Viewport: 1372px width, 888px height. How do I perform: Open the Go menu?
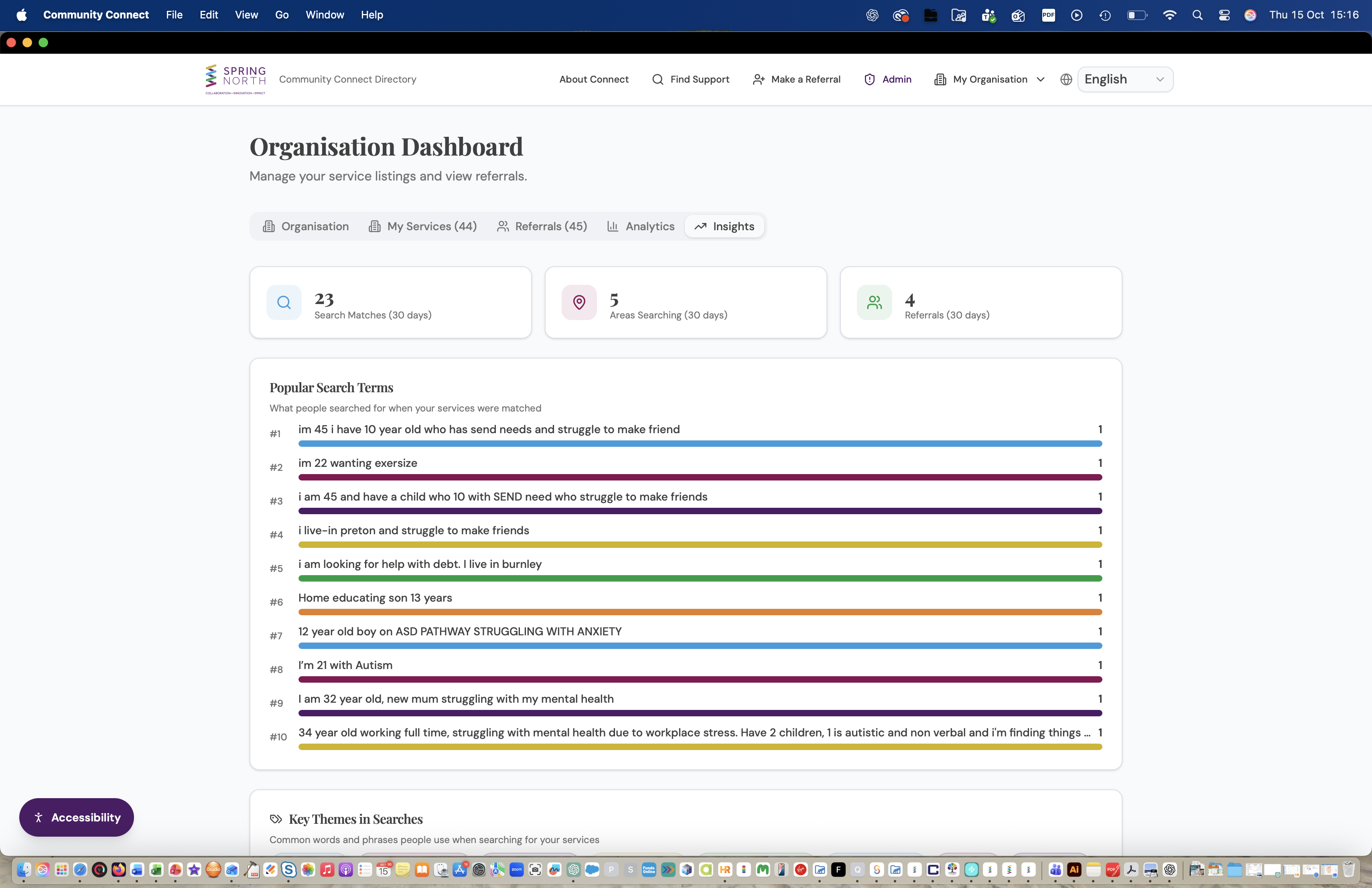282,15
